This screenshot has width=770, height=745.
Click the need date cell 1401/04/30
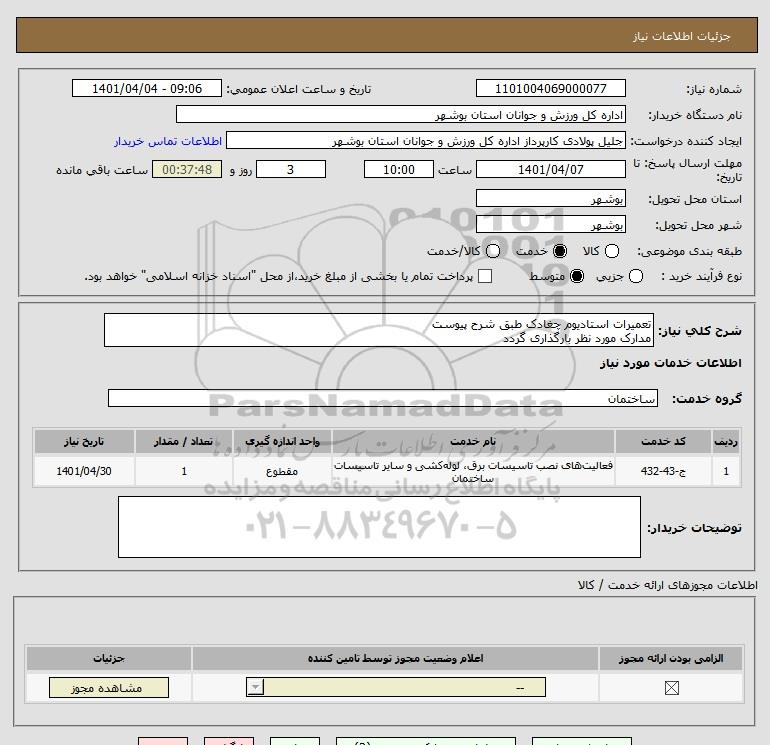pyautogui.click(x=84, y=471)
